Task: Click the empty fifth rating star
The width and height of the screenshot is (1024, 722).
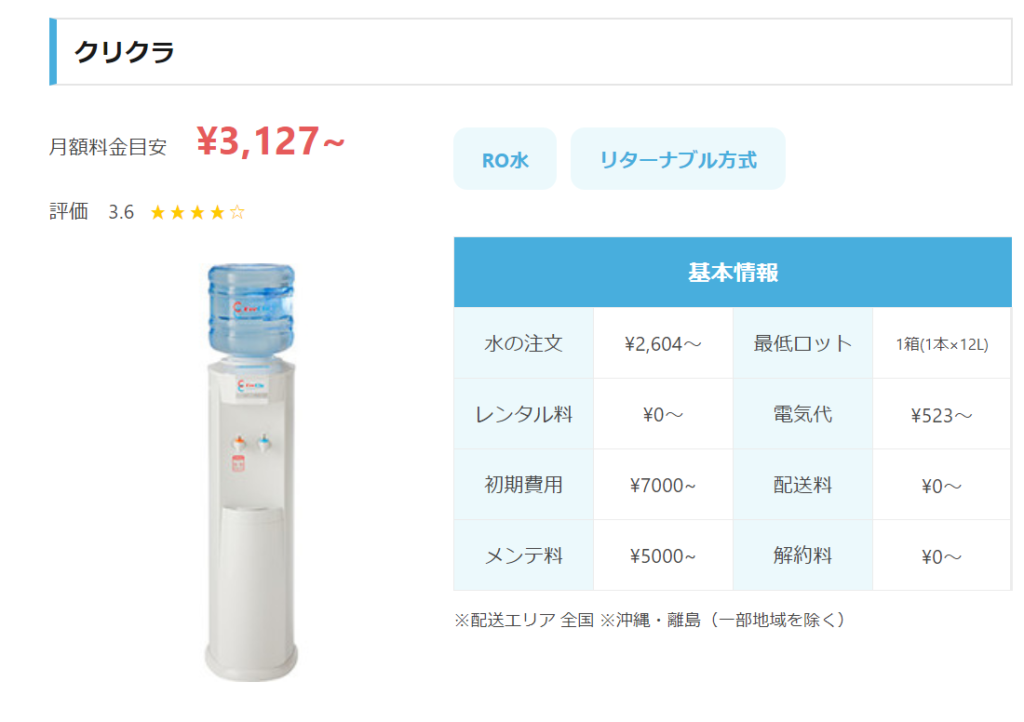Action: [237, 212]
